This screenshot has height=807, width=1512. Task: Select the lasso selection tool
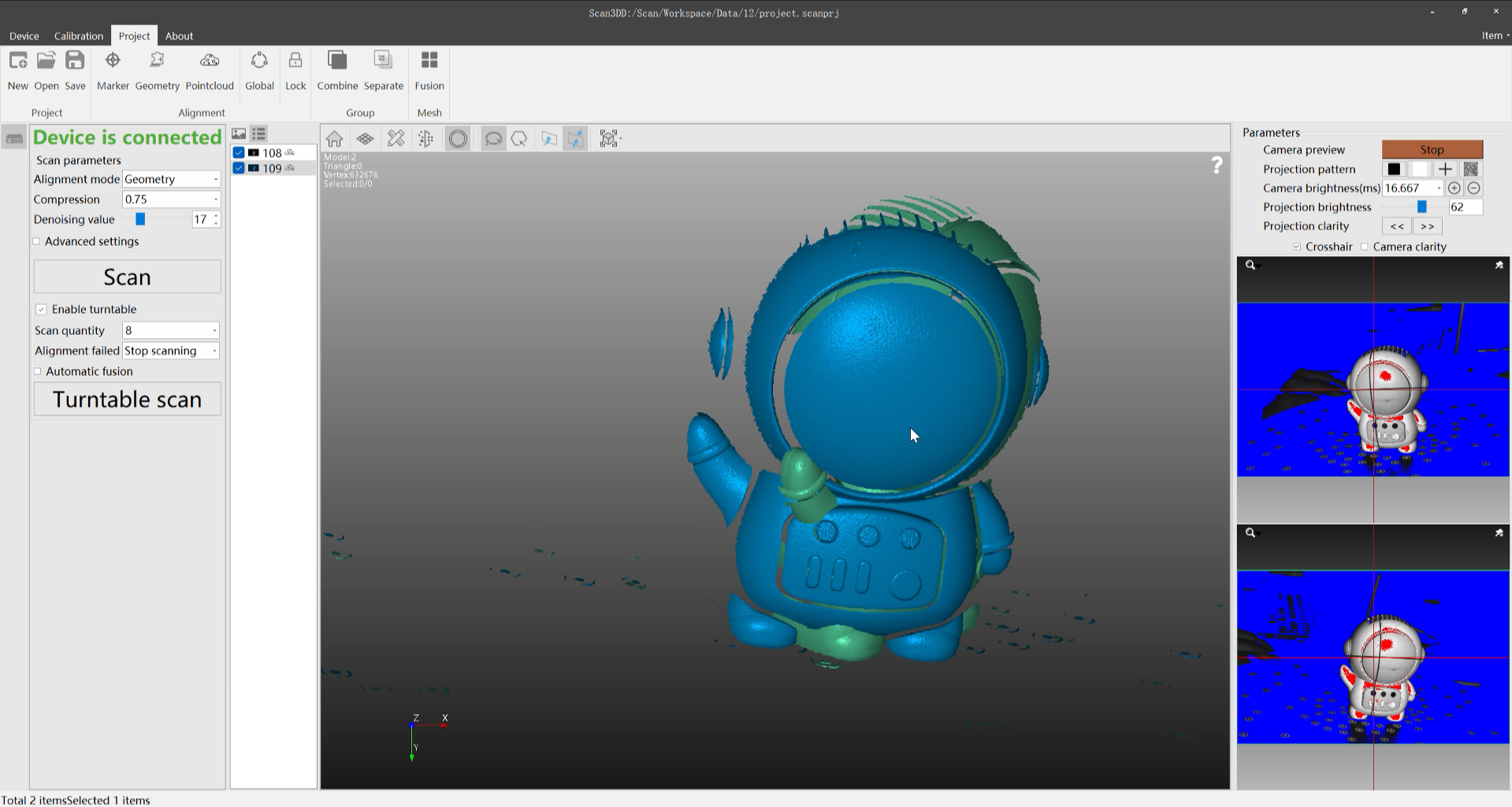[x=493, y=139]
